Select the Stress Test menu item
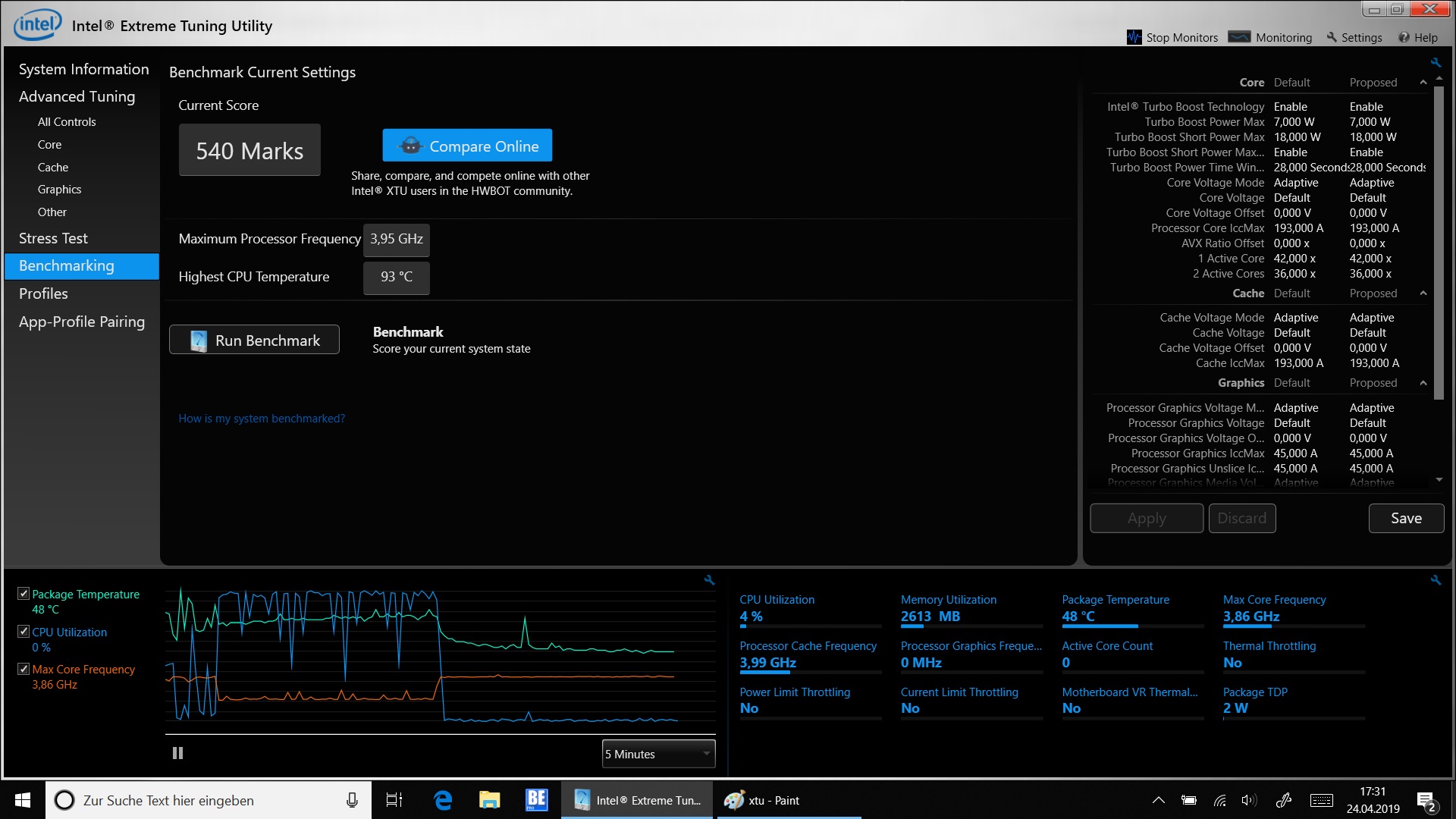The image size is (1456, 819). point(53,237)
